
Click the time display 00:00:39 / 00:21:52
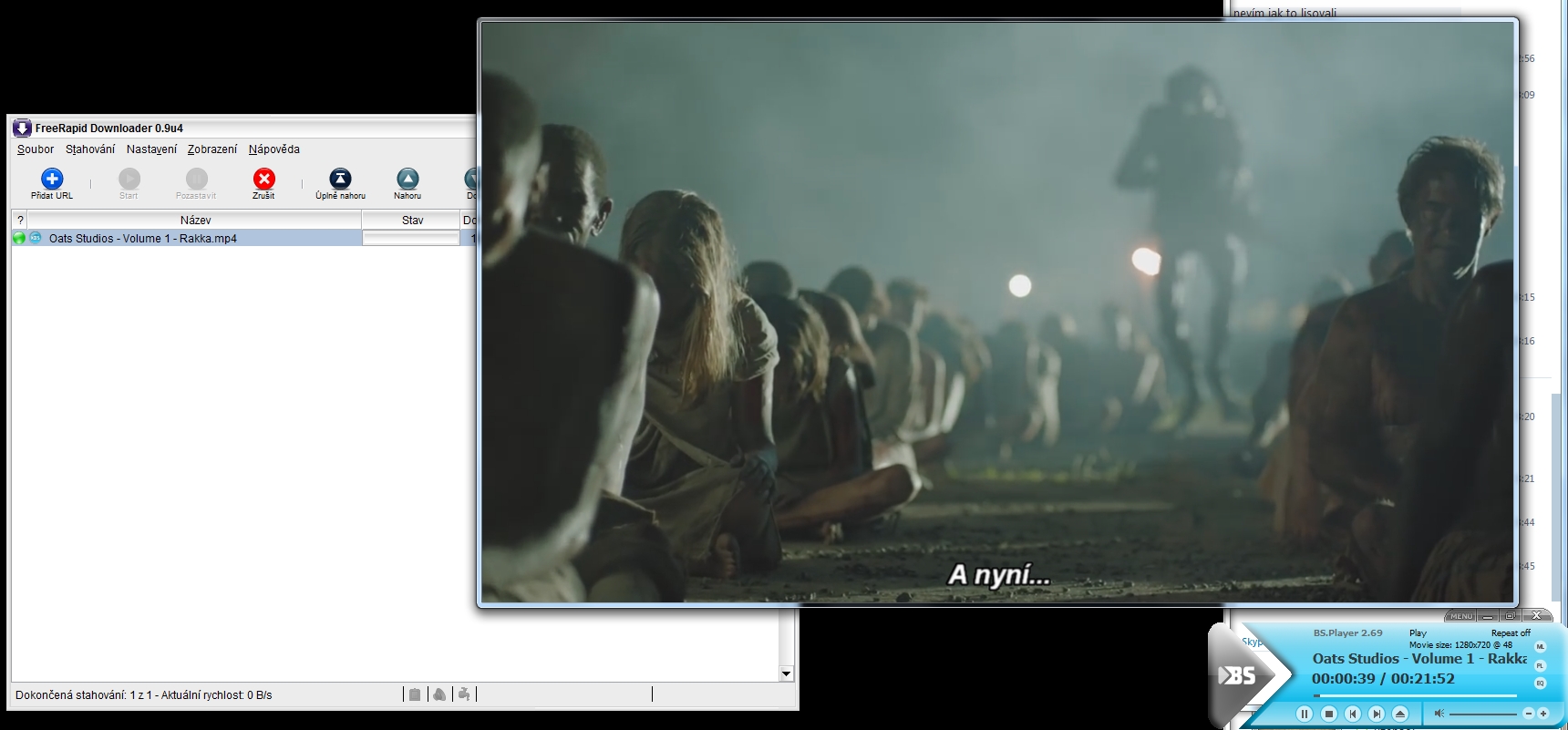[x=1383, y=678]
